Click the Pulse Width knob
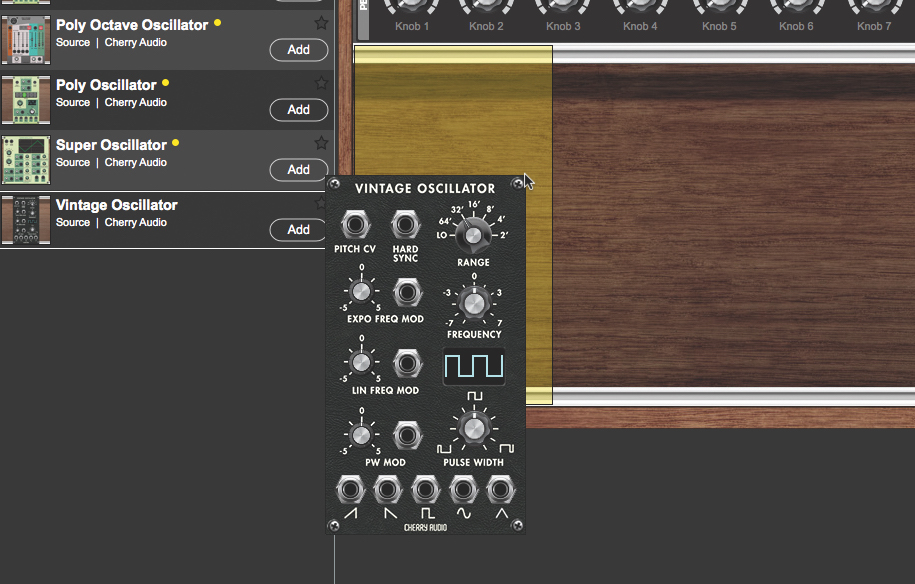915x584 pixels. pos(474,429)
